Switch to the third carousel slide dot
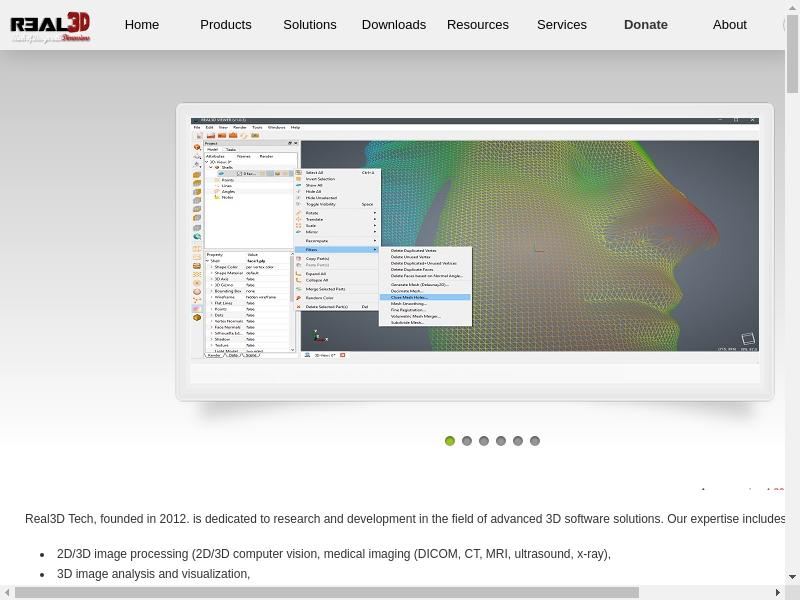 [x=484, y=441]
